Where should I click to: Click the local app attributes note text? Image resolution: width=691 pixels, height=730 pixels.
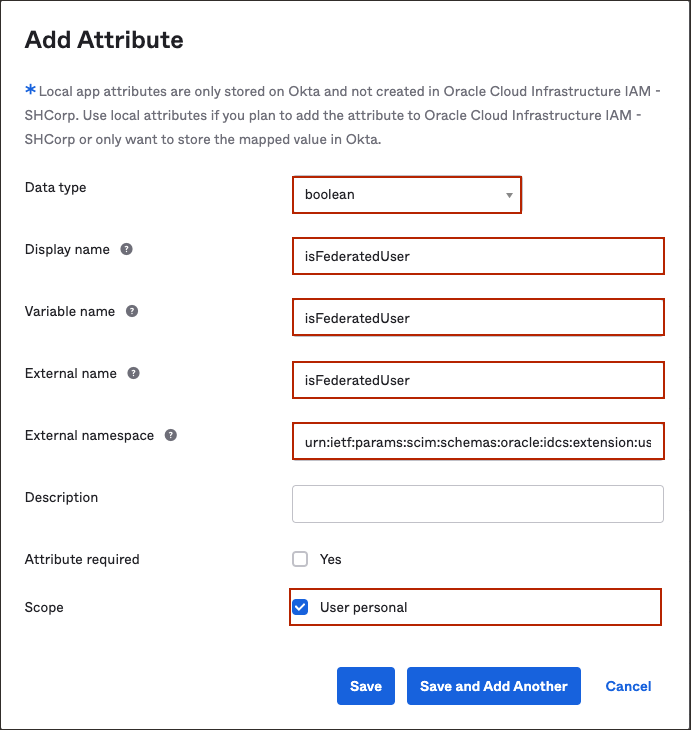pyautogui.click(x=330, y=115)
